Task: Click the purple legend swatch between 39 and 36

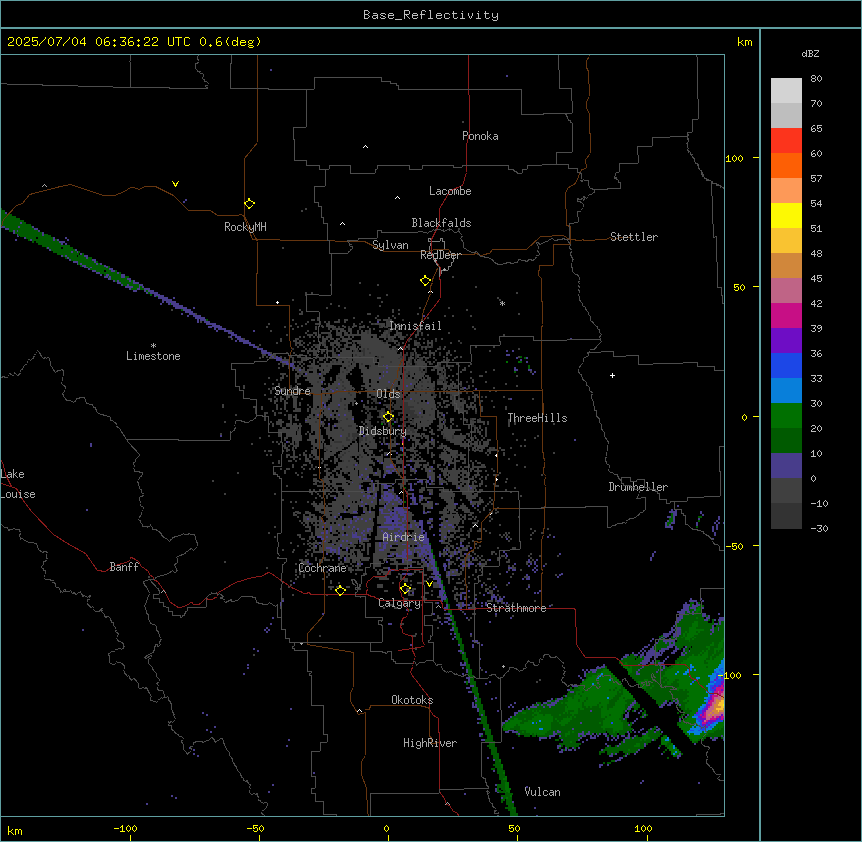Action: [x=786, y=341]
